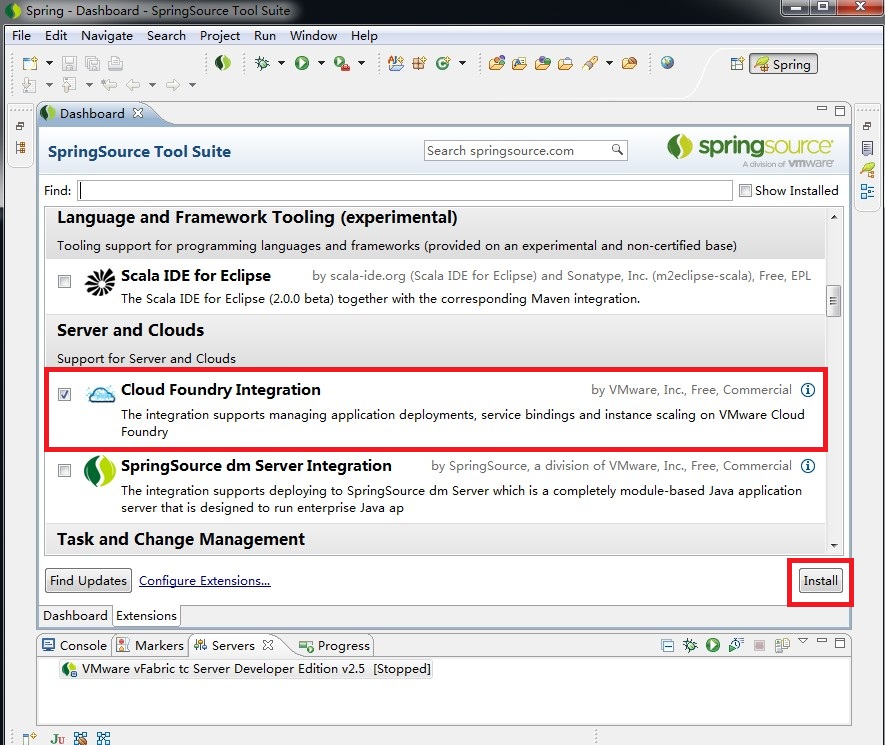Click the Run External Tools icon
This screenshot has width=885, height=745.
point(341,63)
